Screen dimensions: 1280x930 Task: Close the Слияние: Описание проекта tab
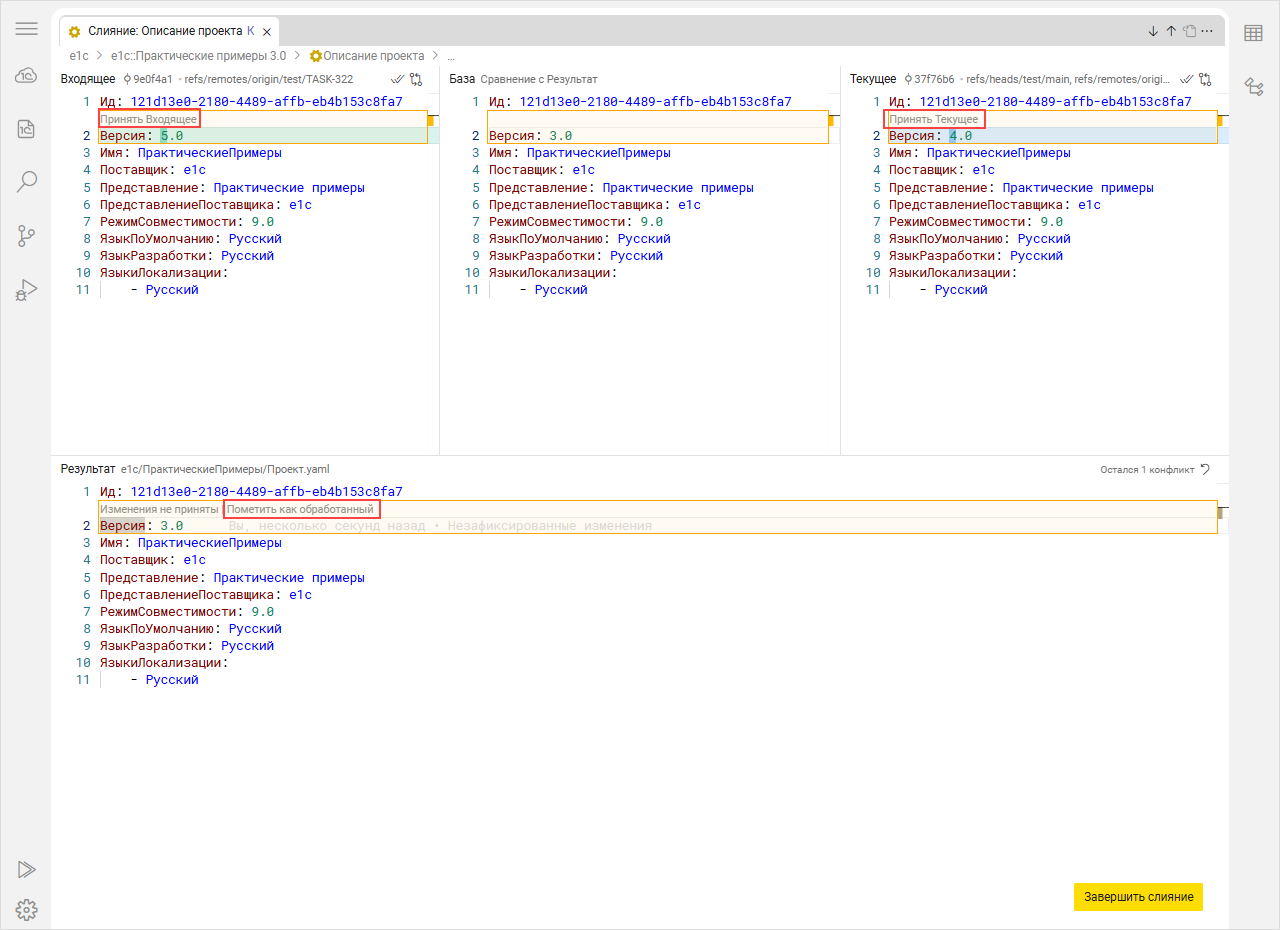pyautogui.click(x=267, y=32)
